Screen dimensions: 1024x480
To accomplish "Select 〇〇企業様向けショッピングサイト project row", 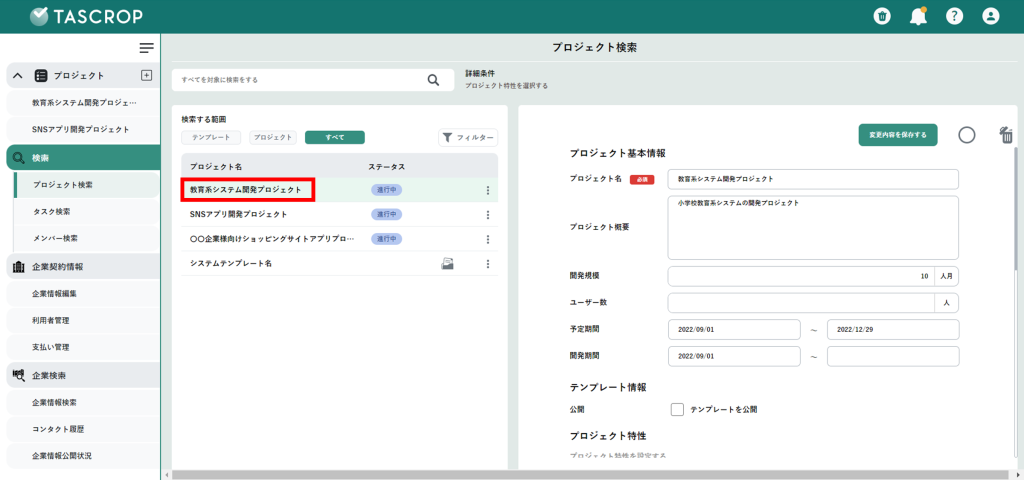I will point(339,239).
